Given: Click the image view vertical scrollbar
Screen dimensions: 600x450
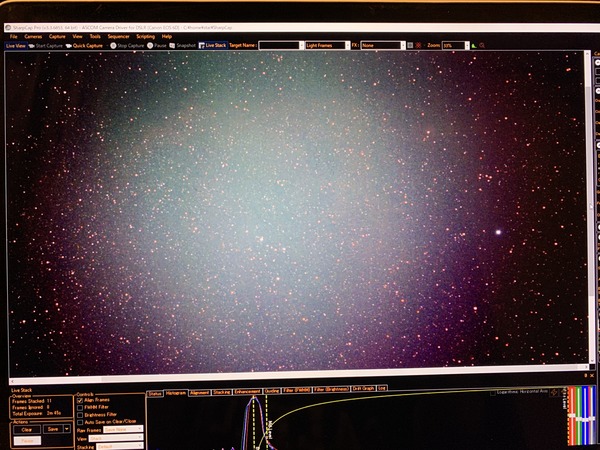Looking at the screenshot, I should click(589, 209).
